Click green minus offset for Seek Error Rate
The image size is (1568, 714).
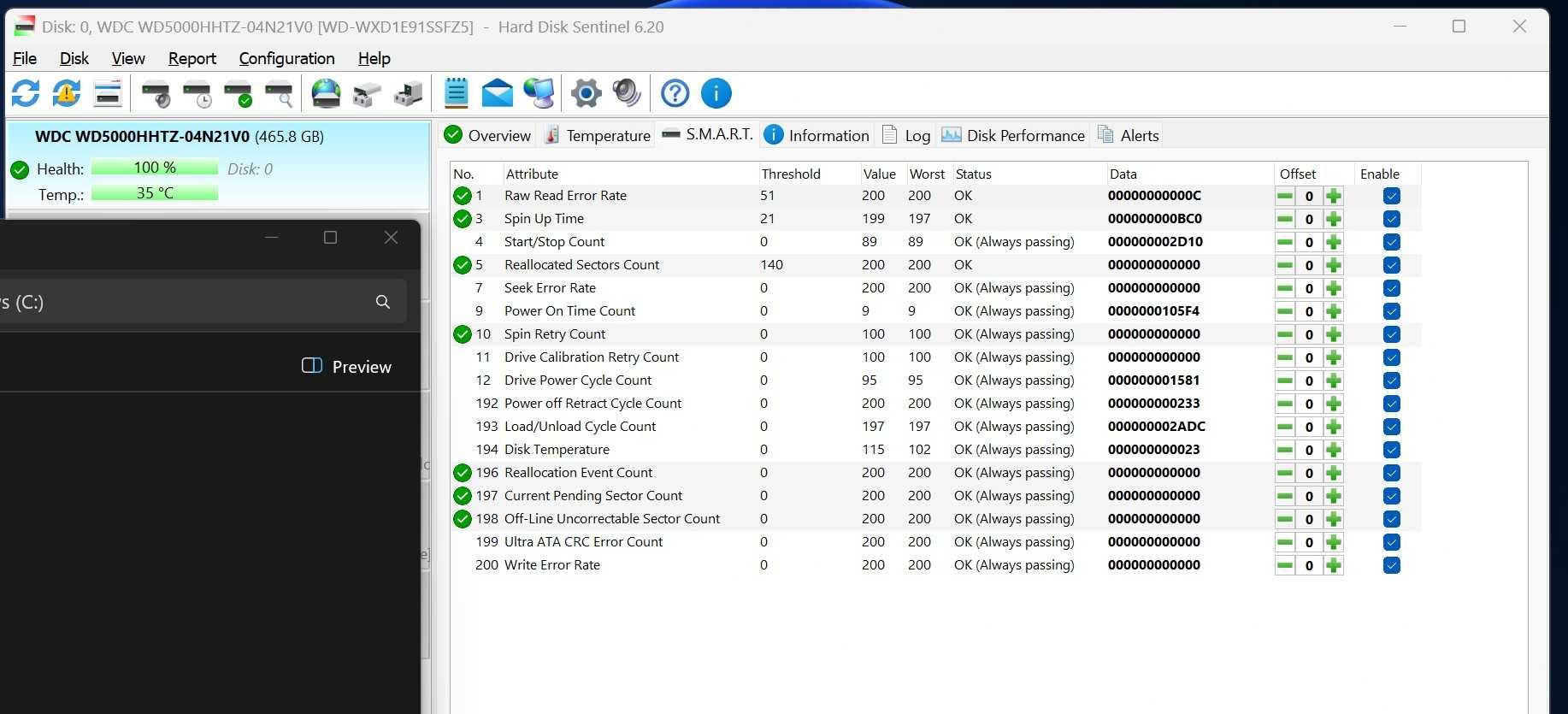coord(1285,288)
